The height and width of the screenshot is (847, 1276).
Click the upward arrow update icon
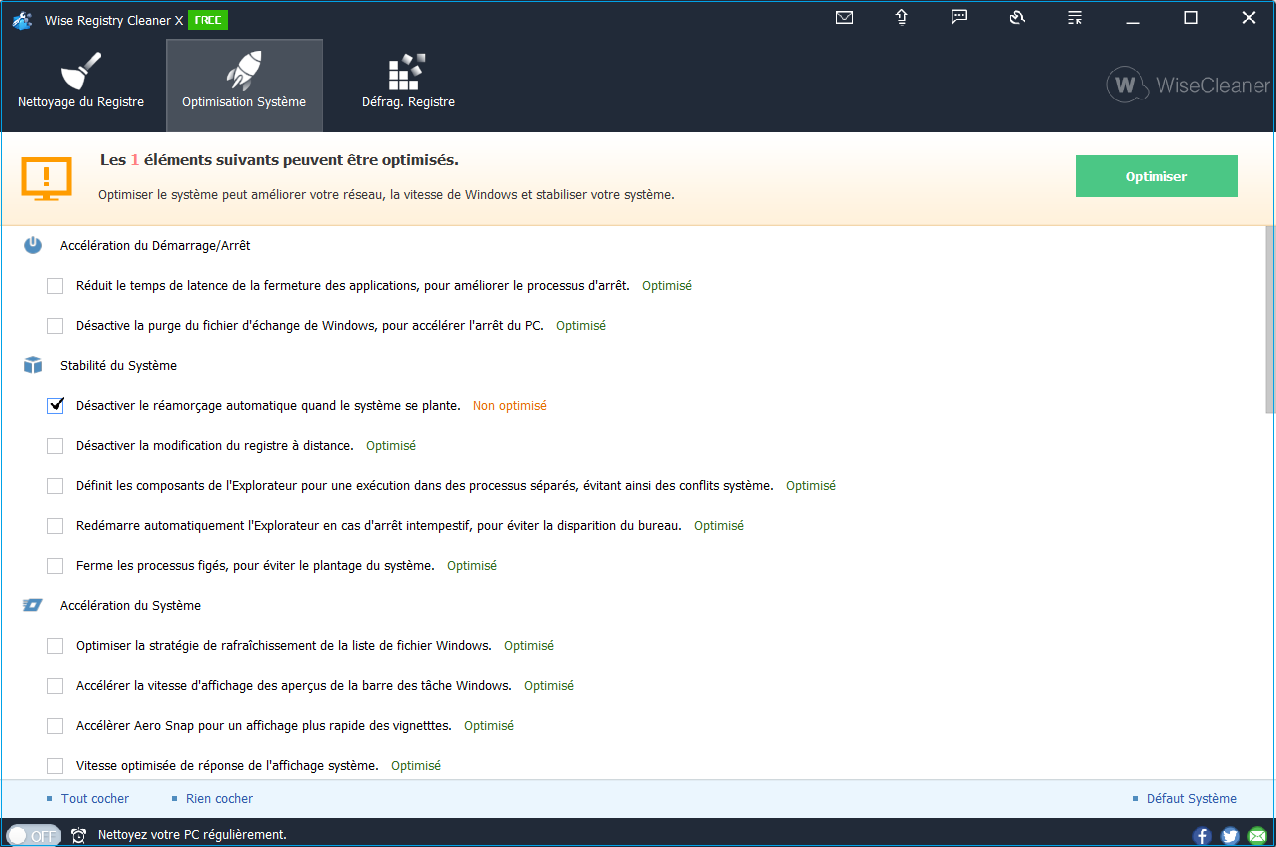pyautogui.click(x=902, y=18)
